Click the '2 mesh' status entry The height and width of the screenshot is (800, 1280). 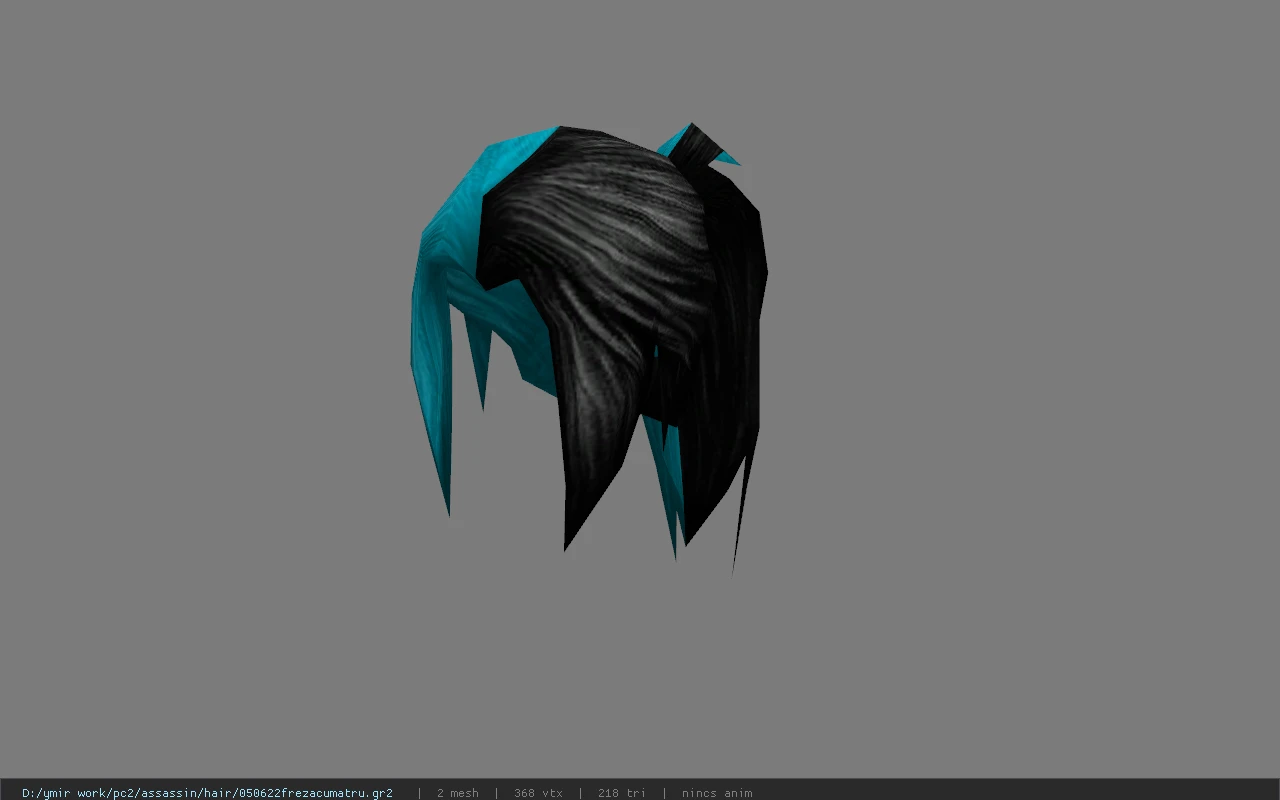click(457, 793)
